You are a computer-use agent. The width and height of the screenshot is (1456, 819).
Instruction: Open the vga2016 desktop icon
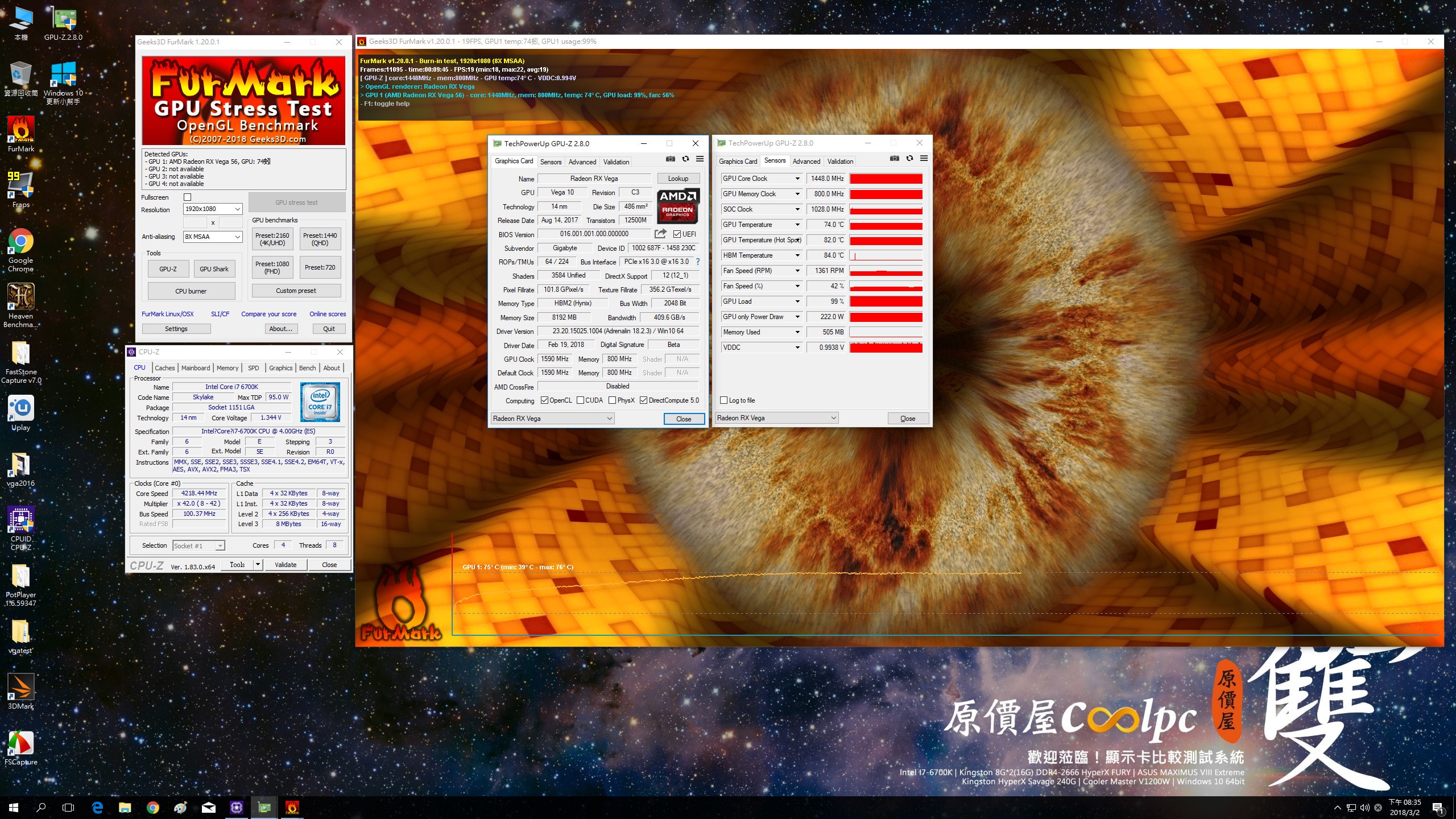tap(20, 470)
